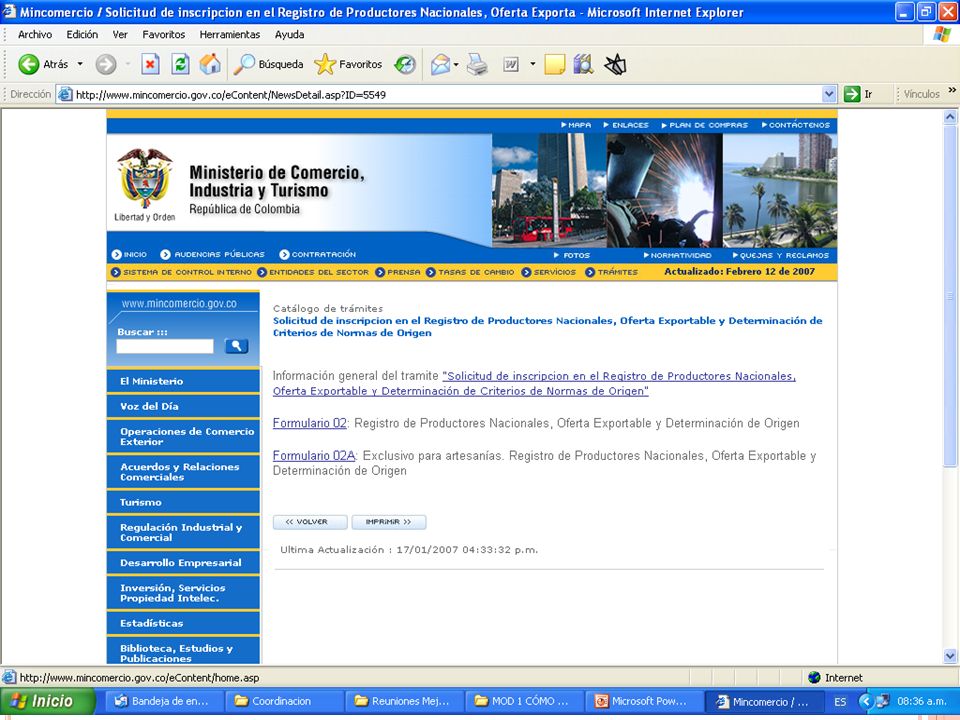The height and width of the screenshot is (720, 960).
Task: Click the IMPRIMIR button
Action: point(388,522)
